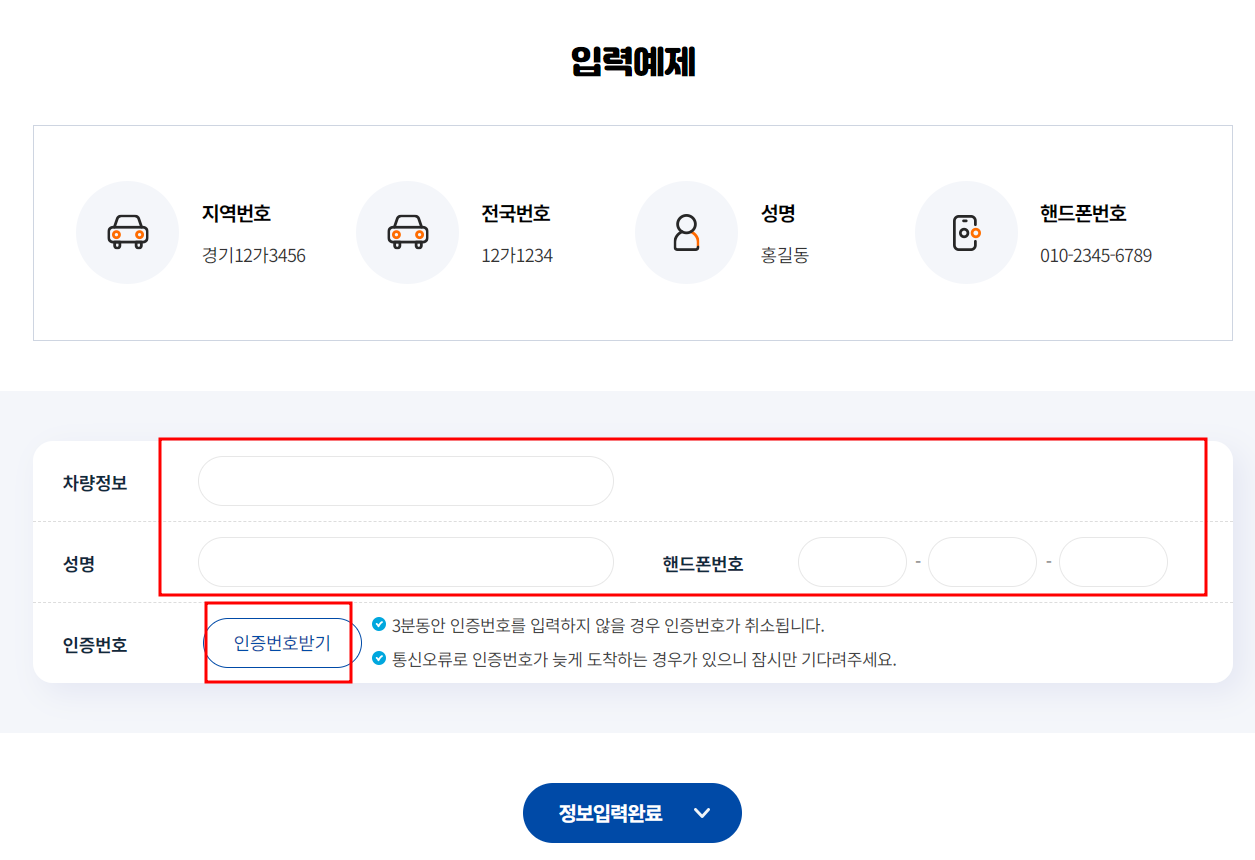Click the middle phone number segment field

pos(982,562)
